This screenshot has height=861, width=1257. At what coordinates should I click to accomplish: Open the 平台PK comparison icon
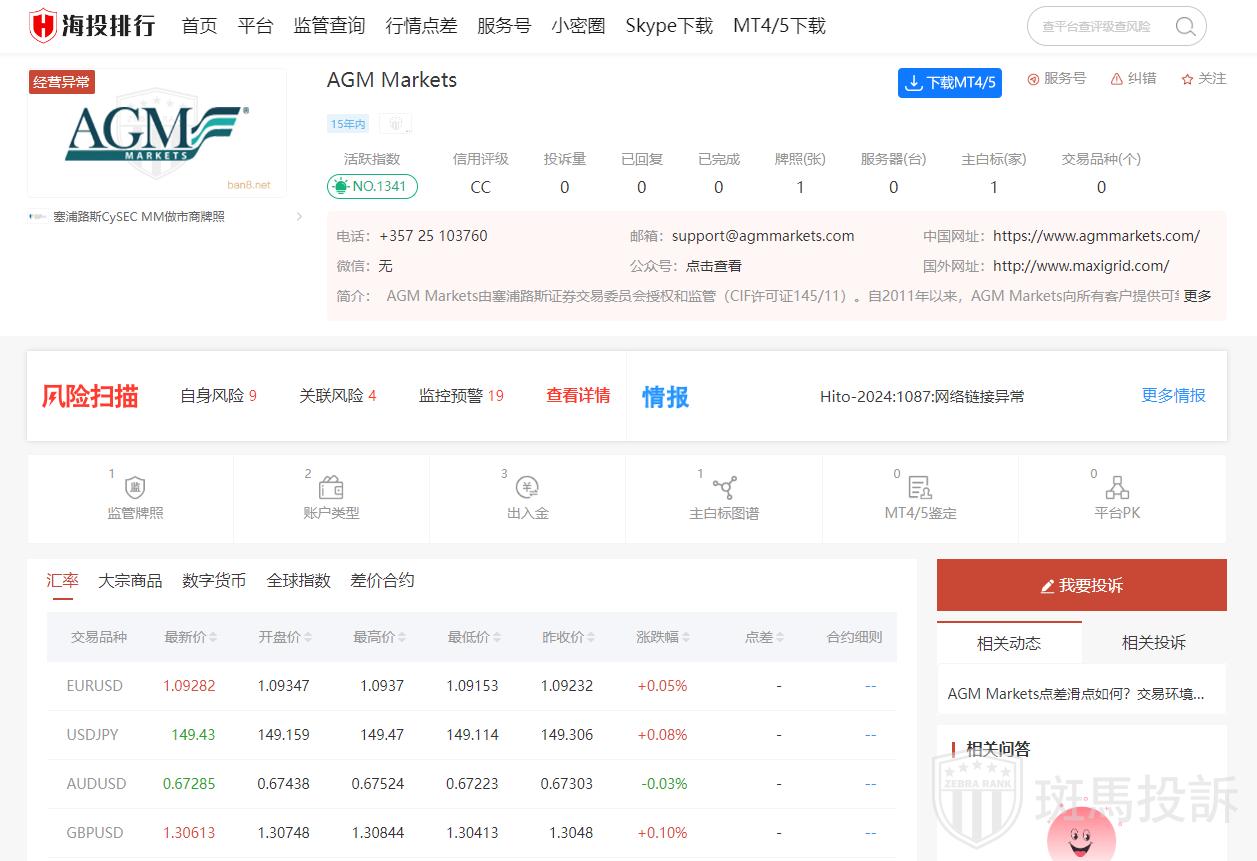(1117, 488)
